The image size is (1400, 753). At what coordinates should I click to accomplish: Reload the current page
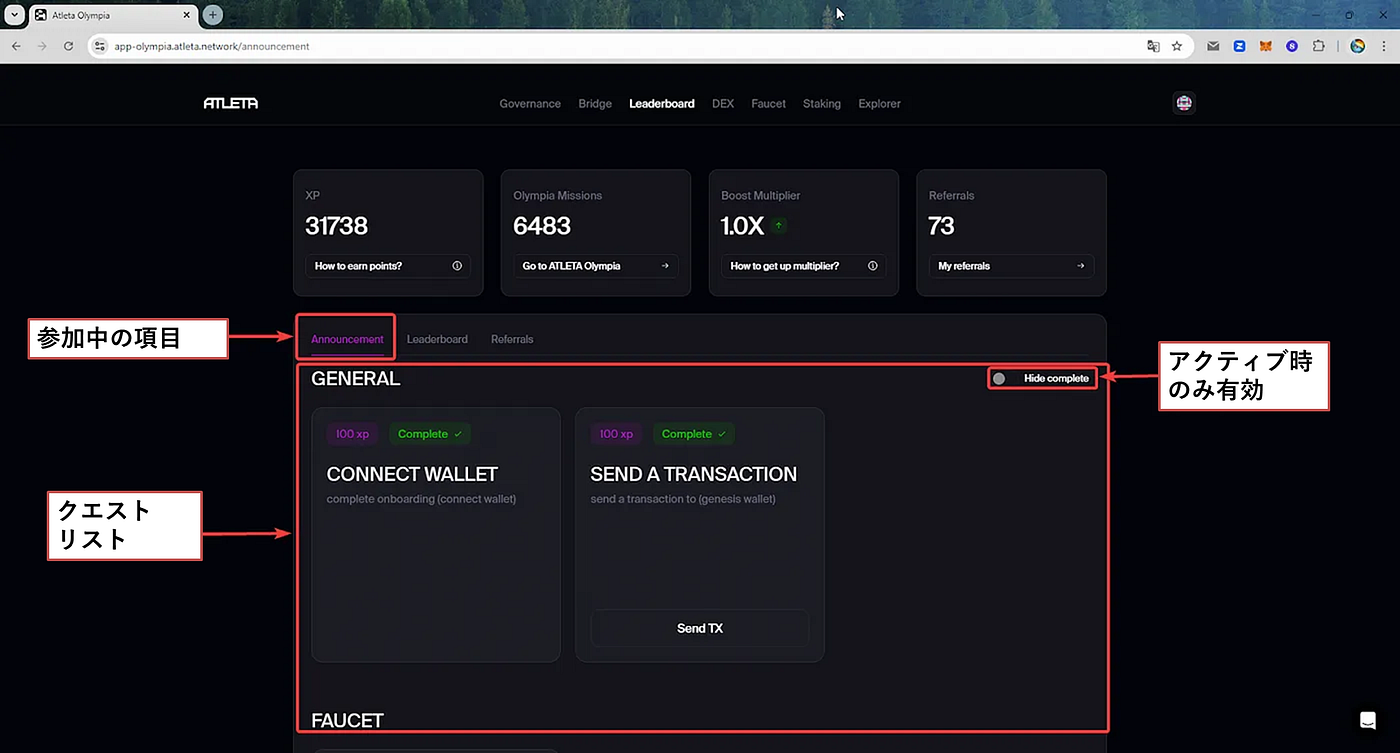[68, 46]
